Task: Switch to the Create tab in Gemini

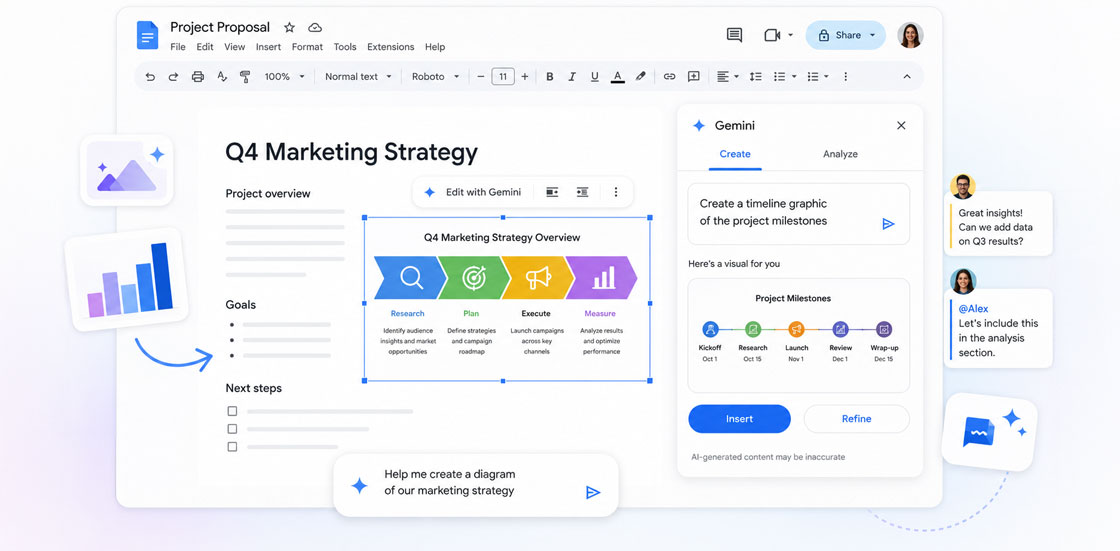Action: (735, 154)
